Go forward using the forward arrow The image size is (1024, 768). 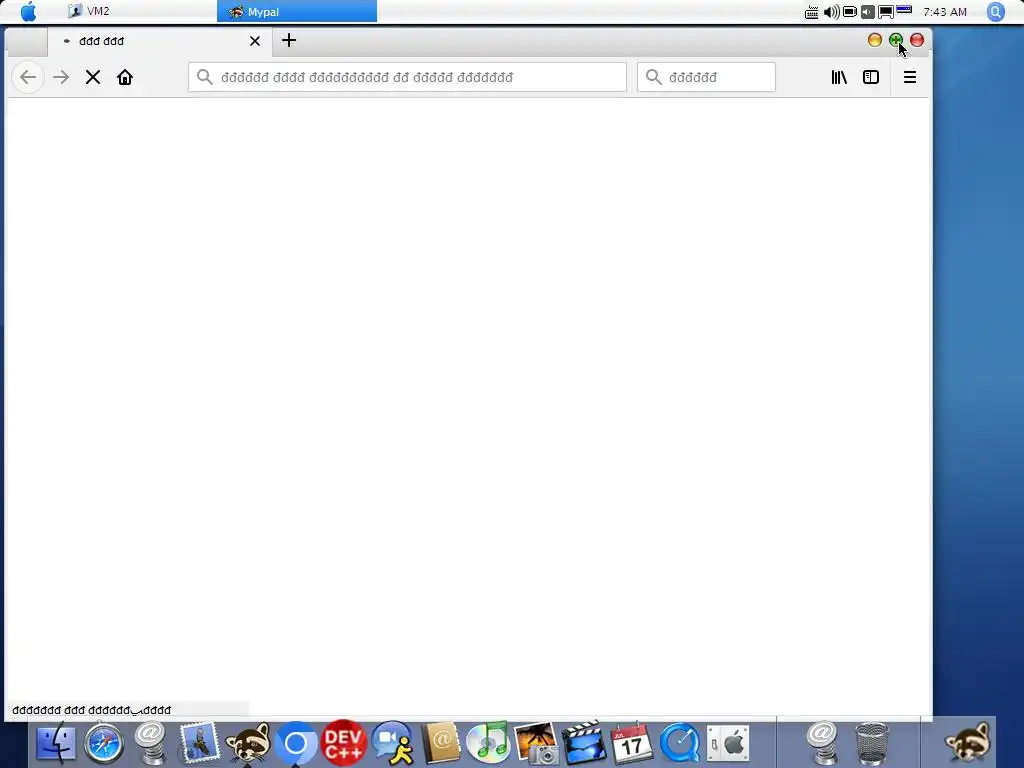click(x=61, y=77)
